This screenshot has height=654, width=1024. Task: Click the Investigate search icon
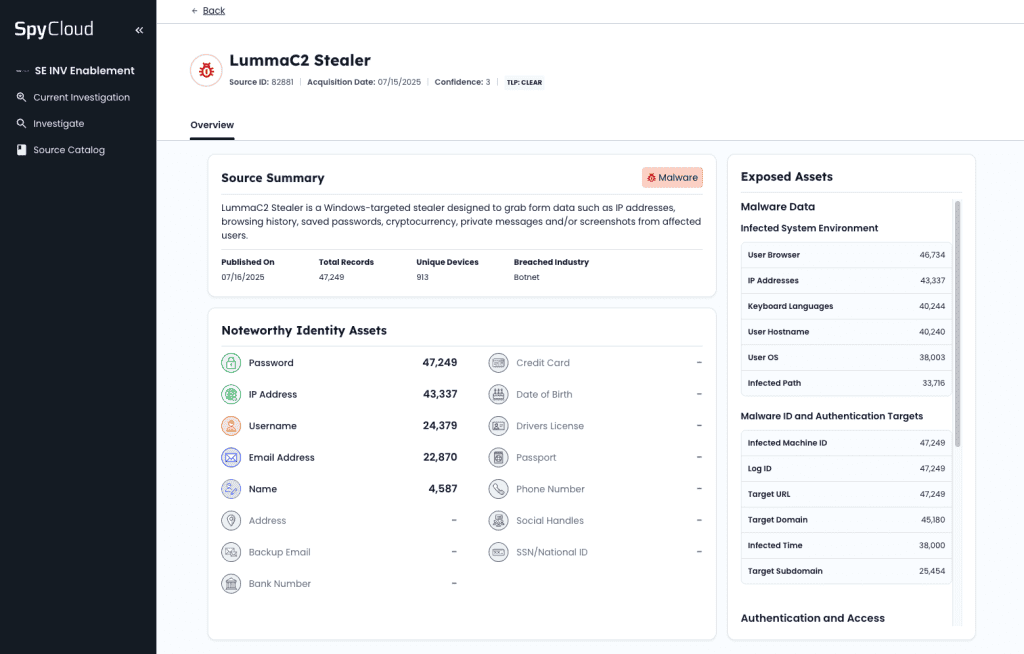click(22, 123)
